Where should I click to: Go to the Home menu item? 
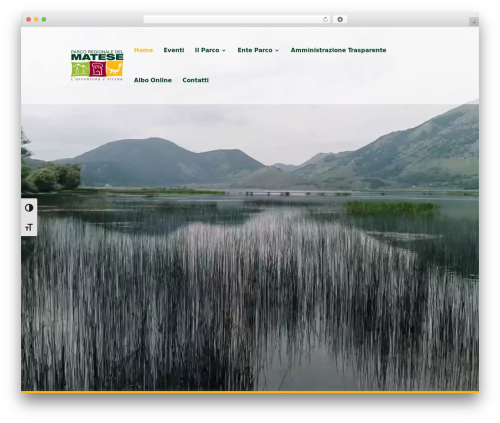pyautogui.click(x=143, y=50)
